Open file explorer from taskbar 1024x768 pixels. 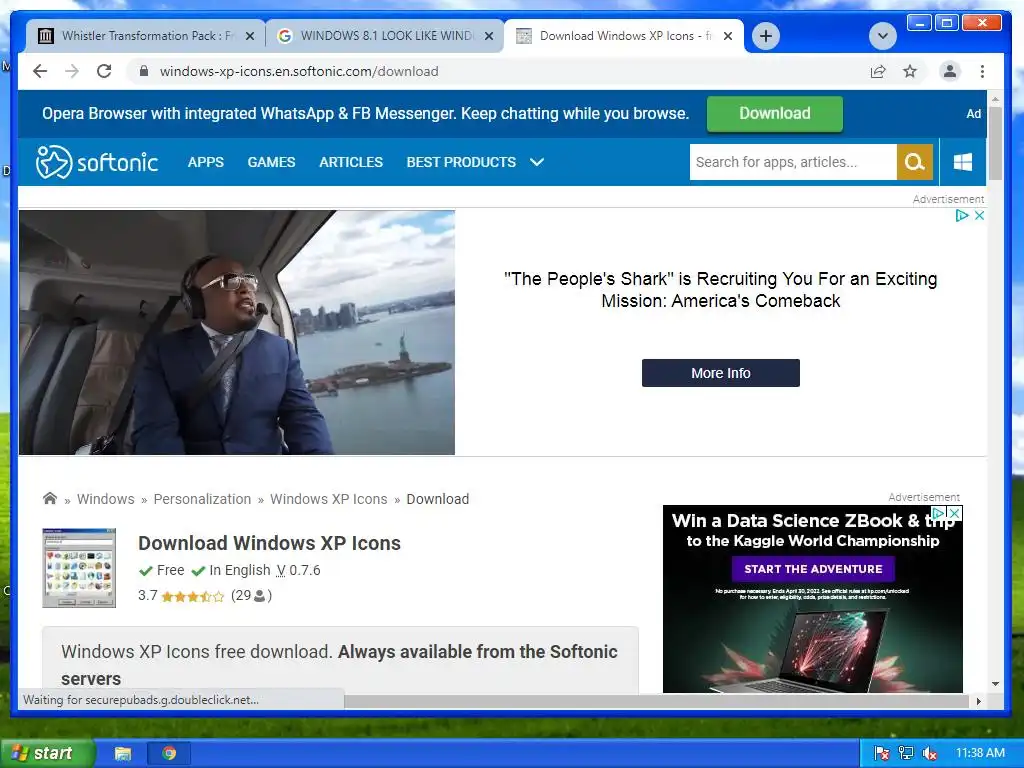123,754
